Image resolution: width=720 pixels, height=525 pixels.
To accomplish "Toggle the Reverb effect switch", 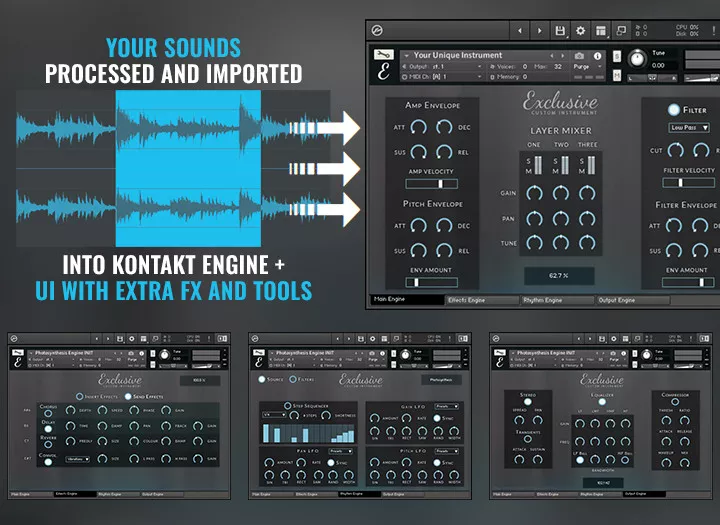I will coord(48,445).
